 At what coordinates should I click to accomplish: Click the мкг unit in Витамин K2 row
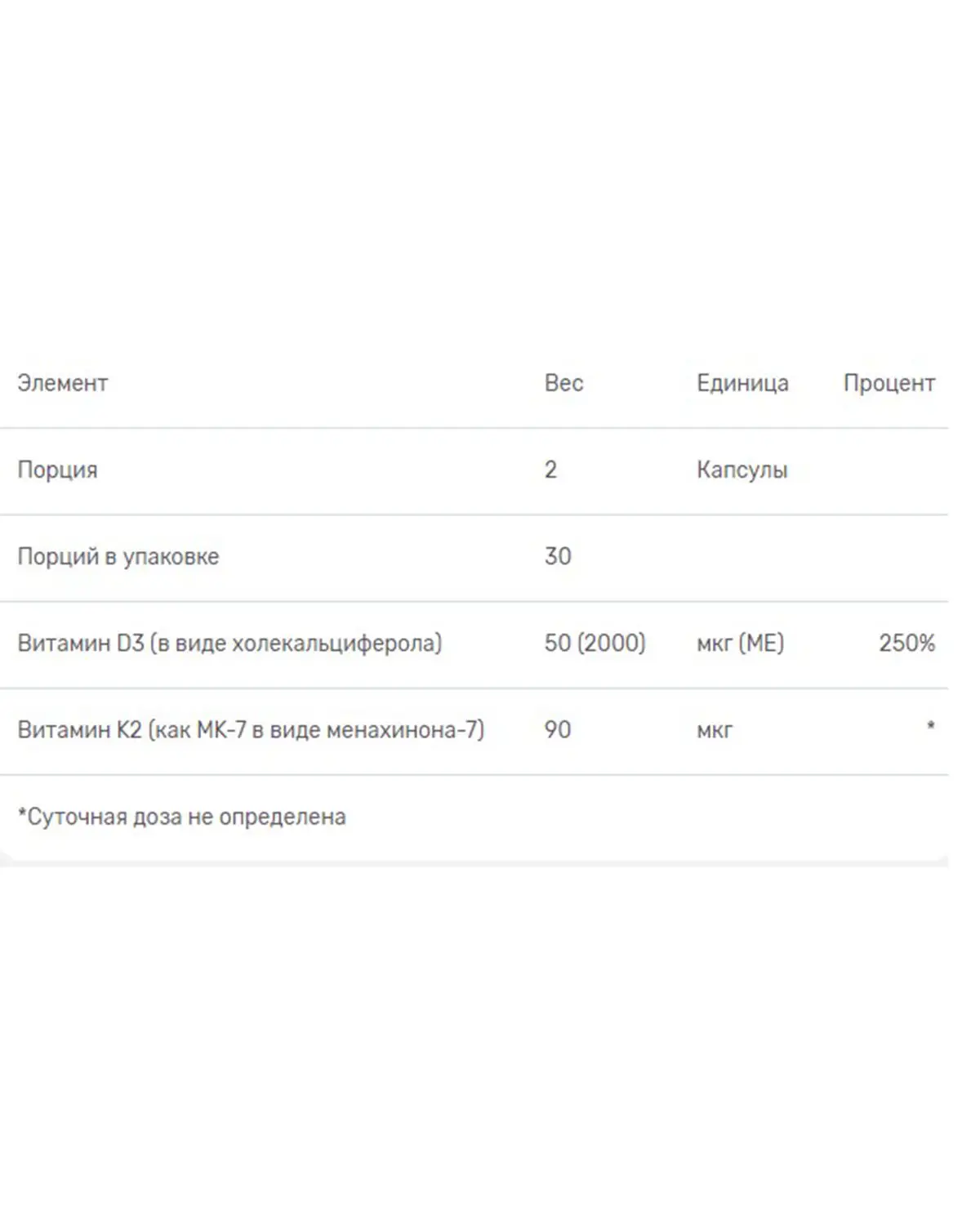coord(715,731)
